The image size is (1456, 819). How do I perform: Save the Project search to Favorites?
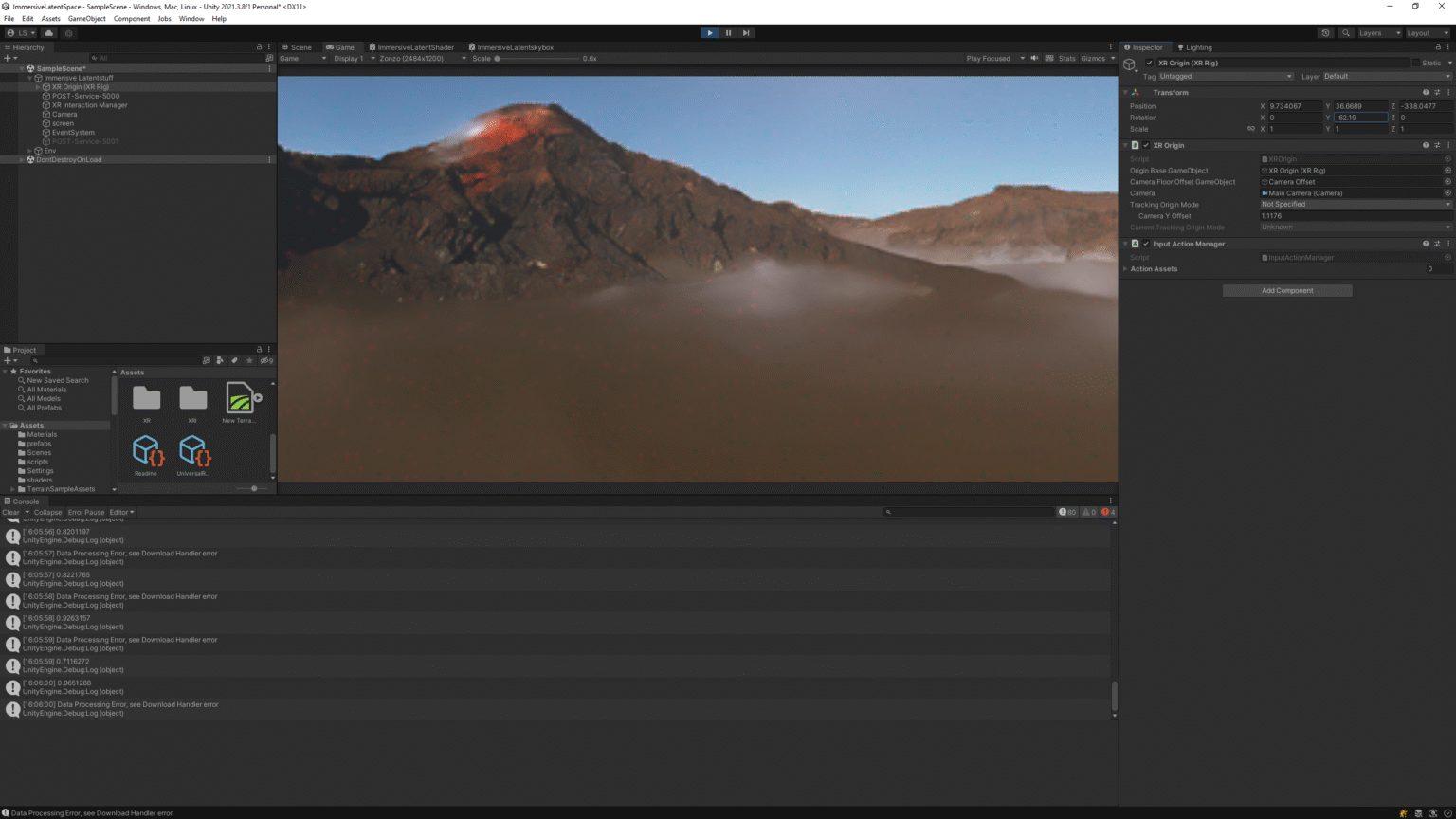tap(249, 361)
